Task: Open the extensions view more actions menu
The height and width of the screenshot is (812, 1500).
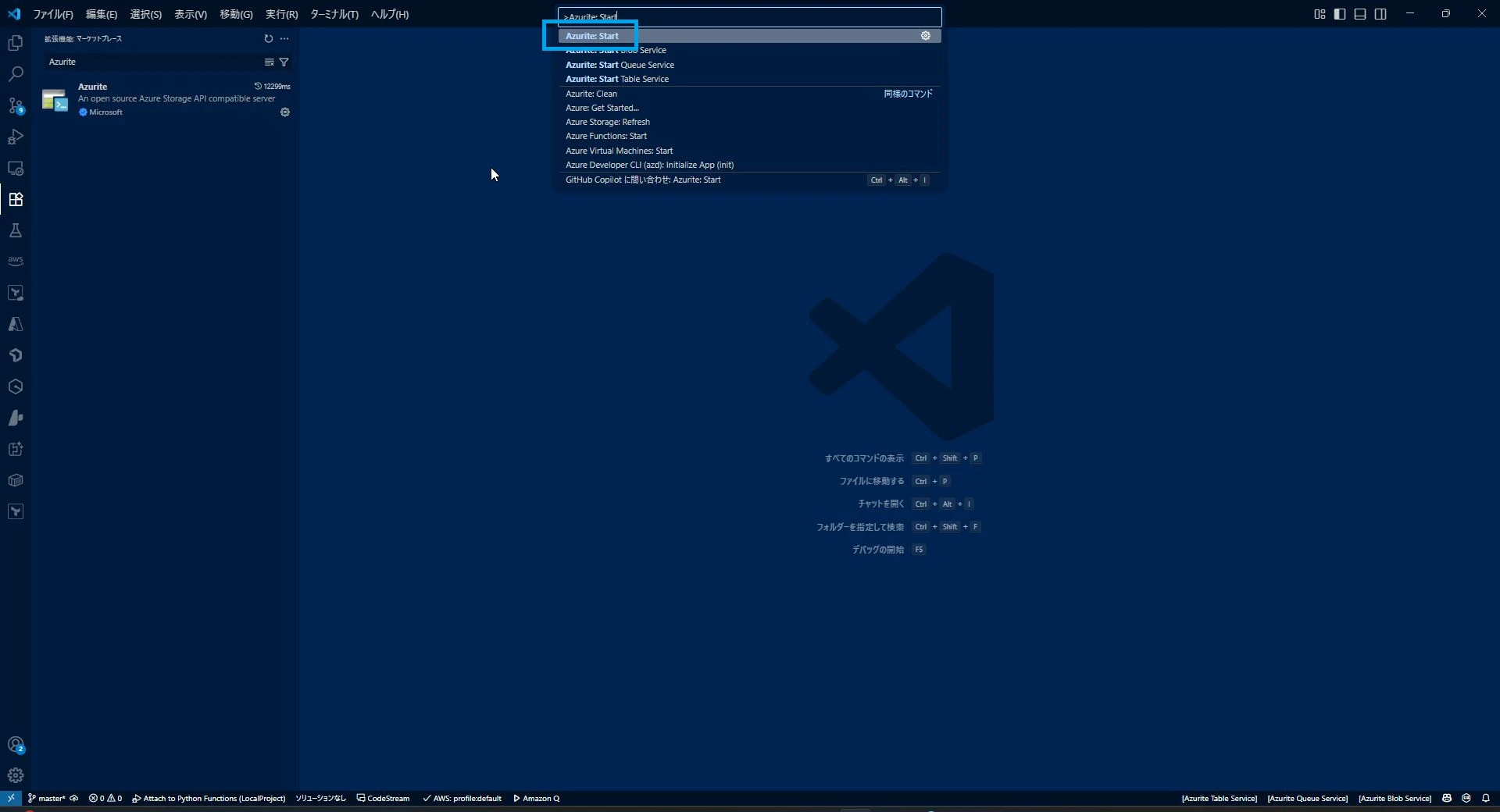Action: click(284, 38)
